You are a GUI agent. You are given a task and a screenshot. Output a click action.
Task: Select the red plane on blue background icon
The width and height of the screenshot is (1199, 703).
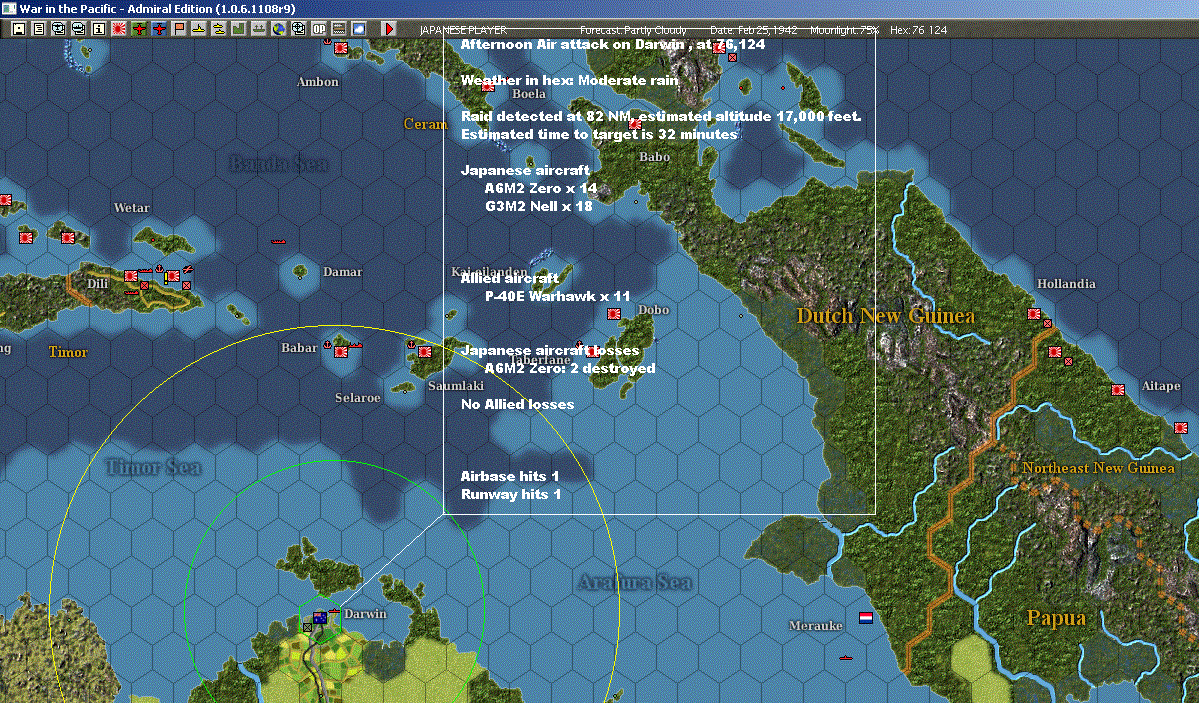tap(159, 29)
